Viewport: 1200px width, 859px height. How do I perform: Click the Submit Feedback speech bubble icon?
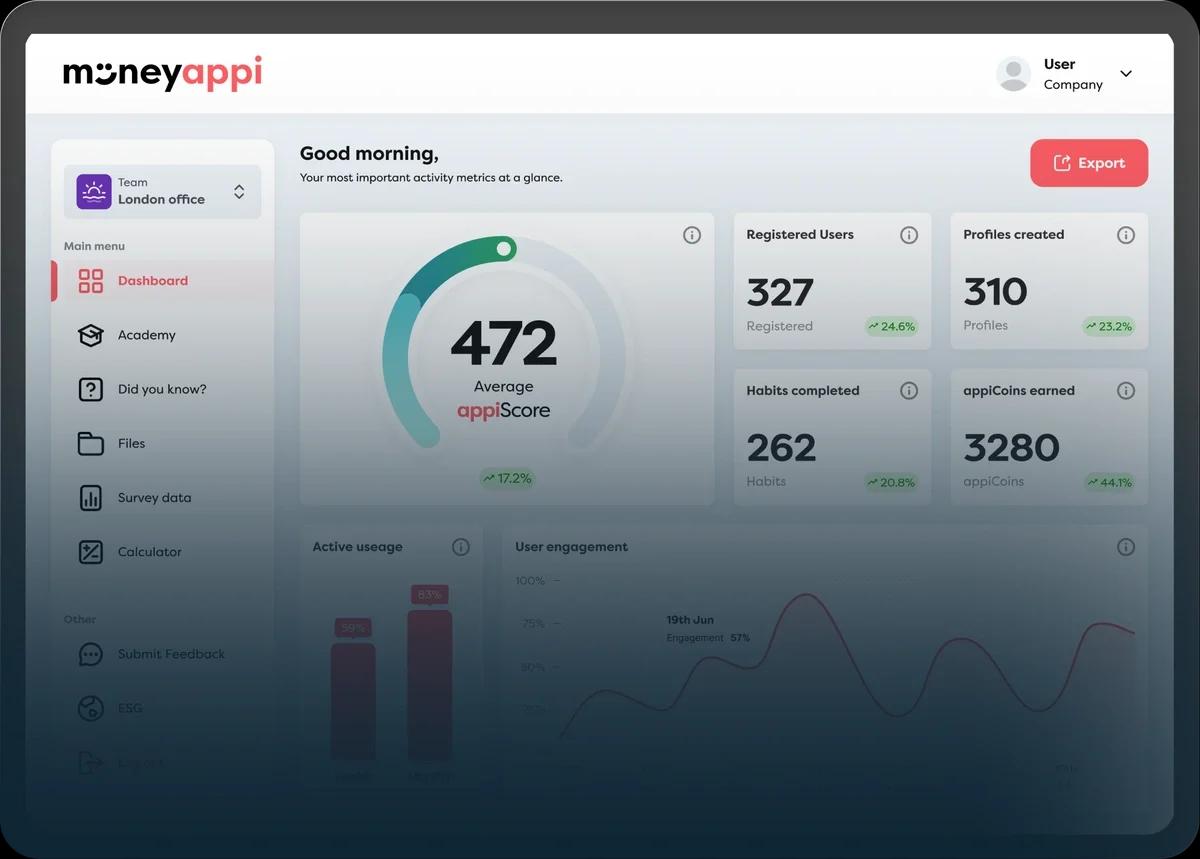pos(91,654)
